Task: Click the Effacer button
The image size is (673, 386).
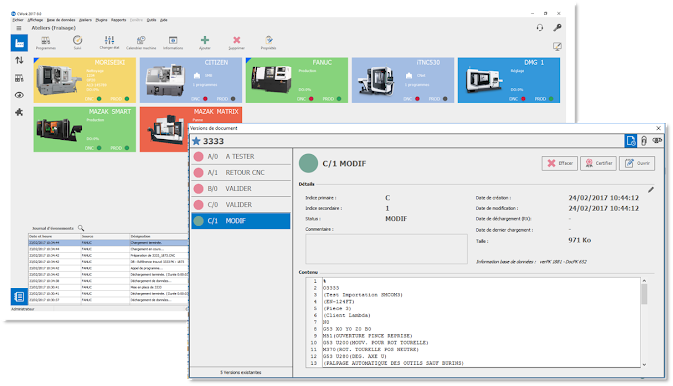Action: tap(560, 163)
